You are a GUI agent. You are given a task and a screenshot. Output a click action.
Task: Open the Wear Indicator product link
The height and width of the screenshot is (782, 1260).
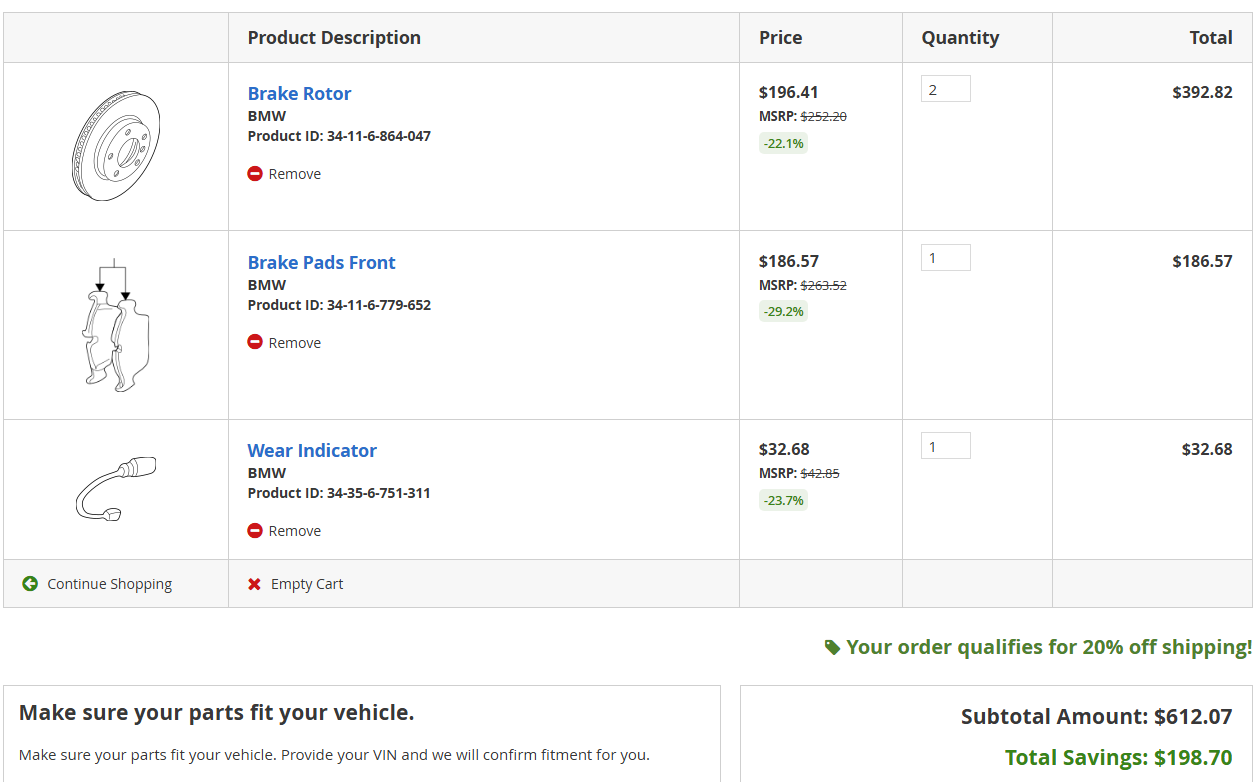312,451
